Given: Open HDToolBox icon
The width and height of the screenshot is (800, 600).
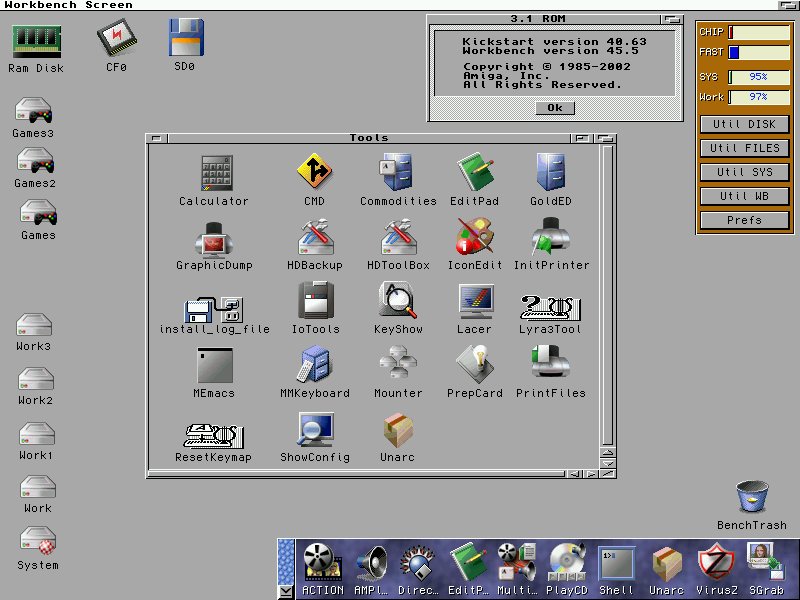Looking at the screenshot, I should coord(398,237).
